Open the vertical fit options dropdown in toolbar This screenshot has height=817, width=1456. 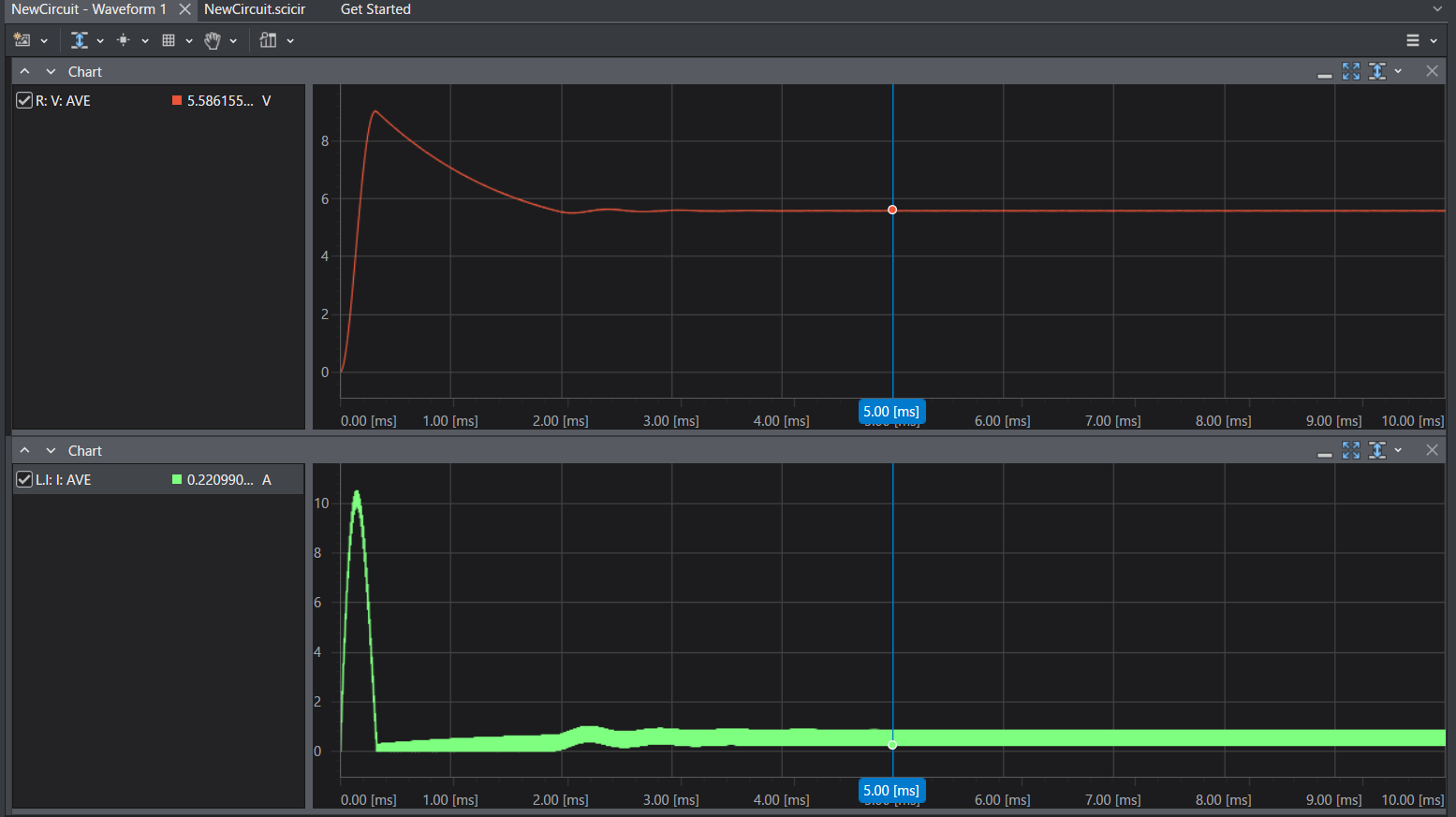coord(100,41)
